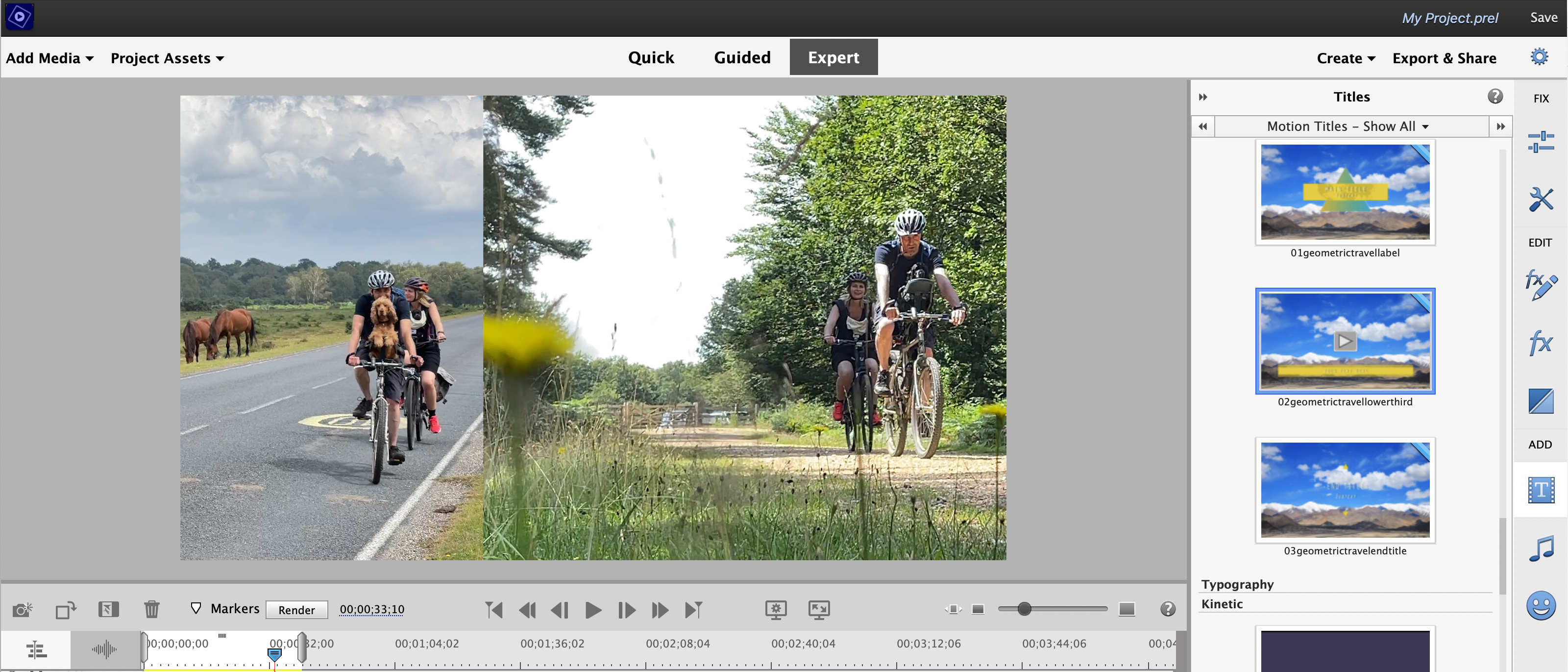1568x672 pixels.
Task: Select the Markers tool icon
Action: 196,608
